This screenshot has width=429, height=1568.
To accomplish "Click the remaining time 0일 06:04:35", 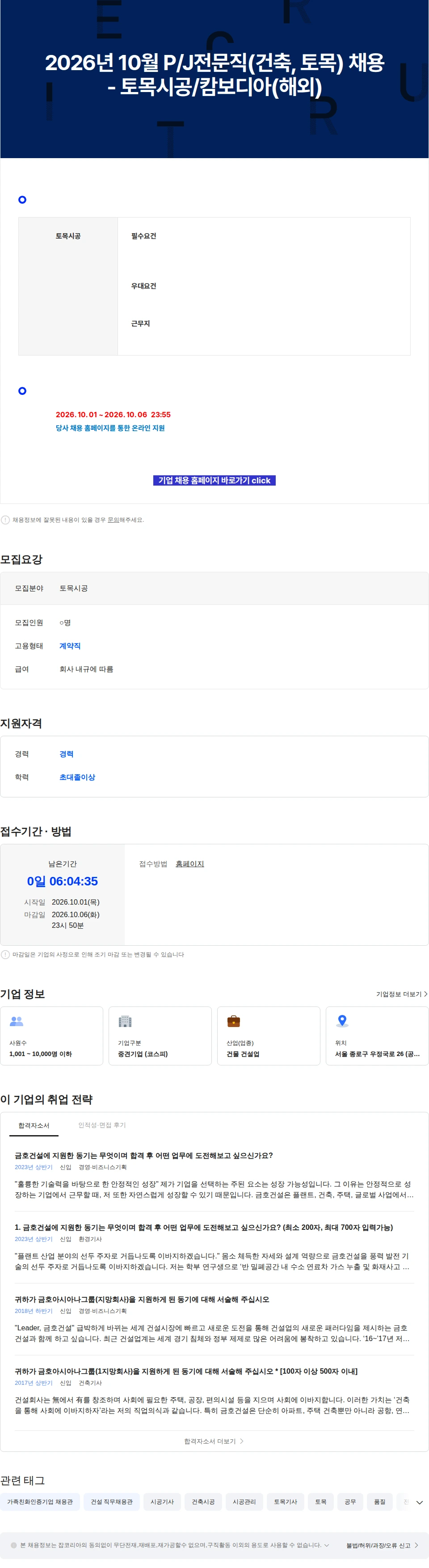I will [x=63, y=881].
